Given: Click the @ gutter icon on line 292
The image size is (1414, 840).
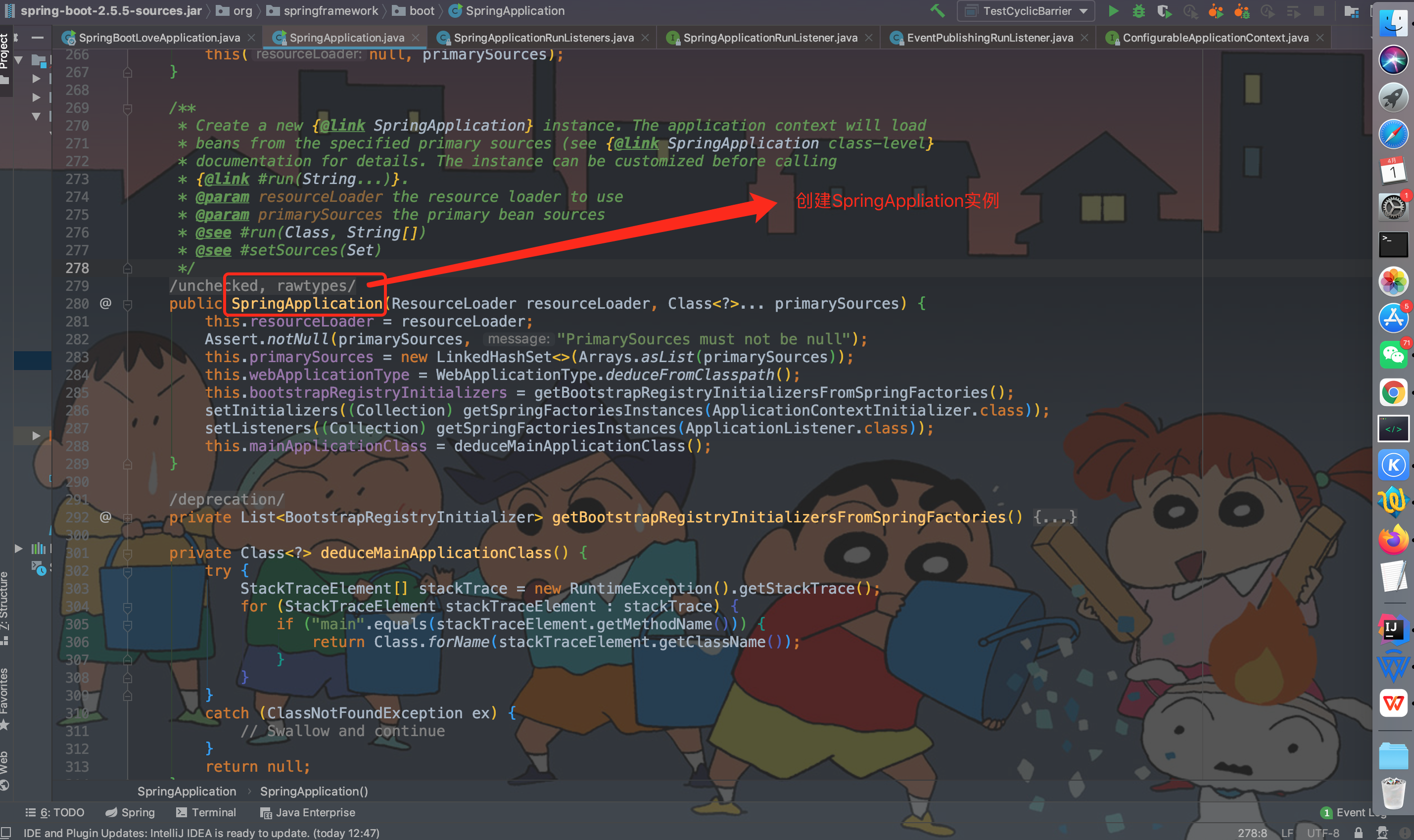Looking at the screenshot, I should (x=105, y=517).
